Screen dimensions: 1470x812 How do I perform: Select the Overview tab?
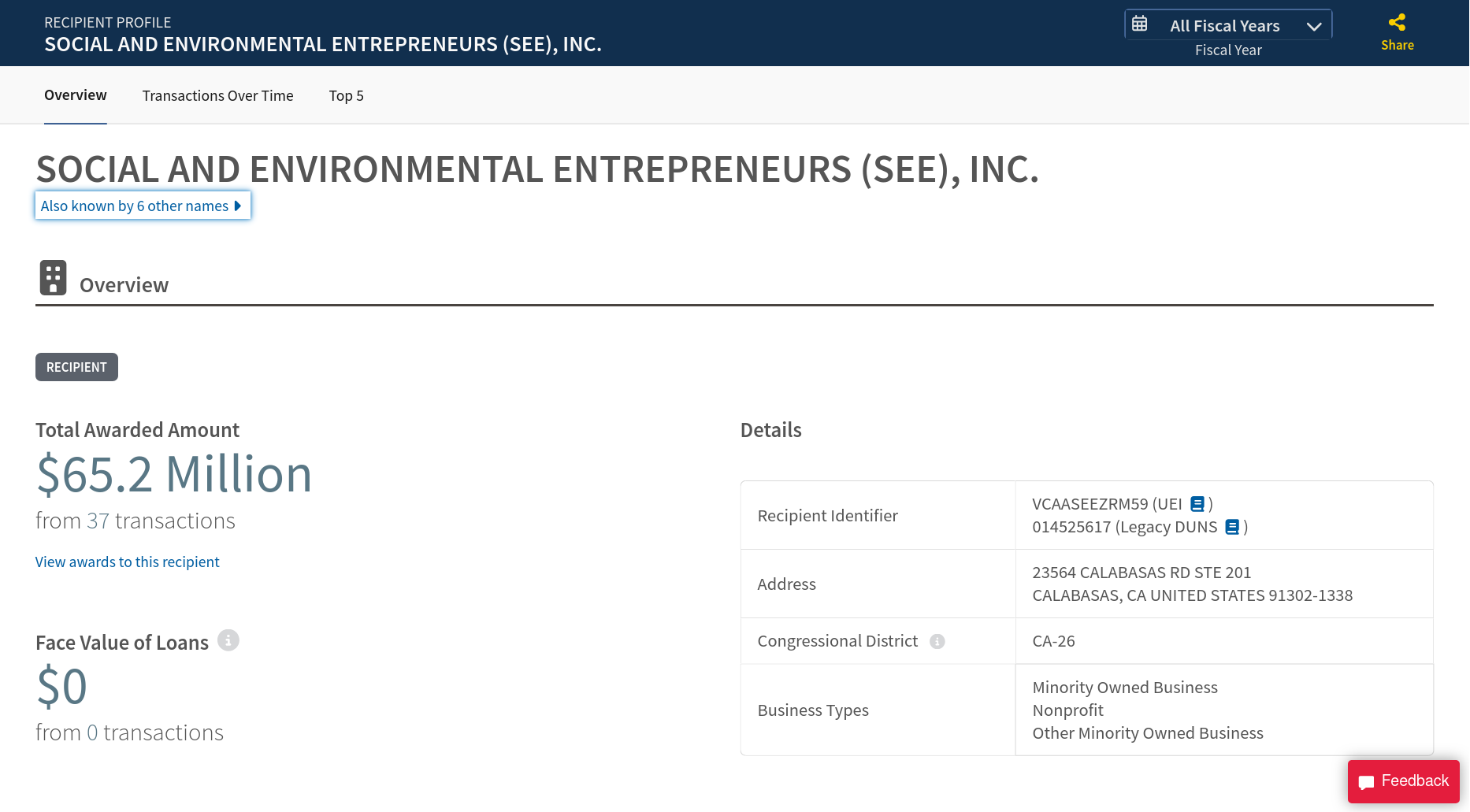coord(75,95)
